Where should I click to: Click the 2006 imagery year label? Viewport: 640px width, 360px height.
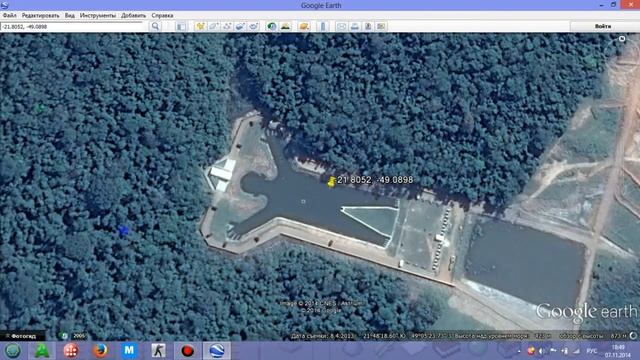[79, 336]
